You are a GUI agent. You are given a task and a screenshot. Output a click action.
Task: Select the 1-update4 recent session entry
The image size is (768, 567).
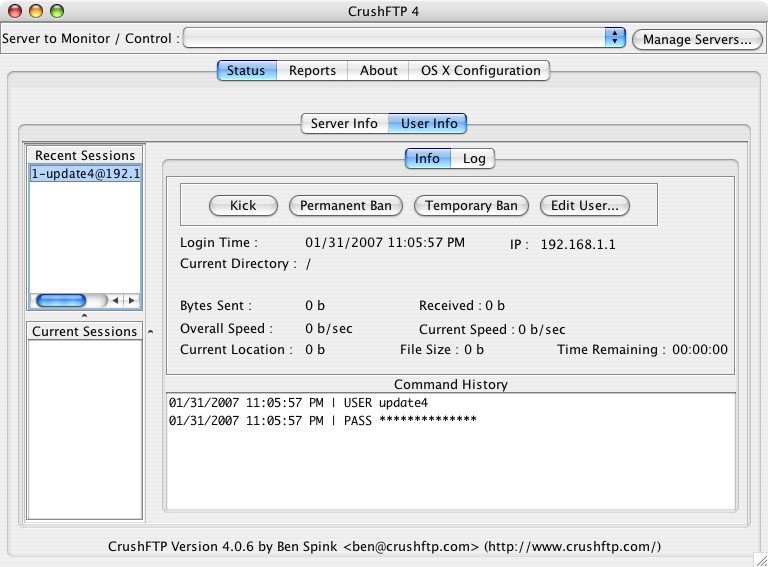tap(85, 173)
